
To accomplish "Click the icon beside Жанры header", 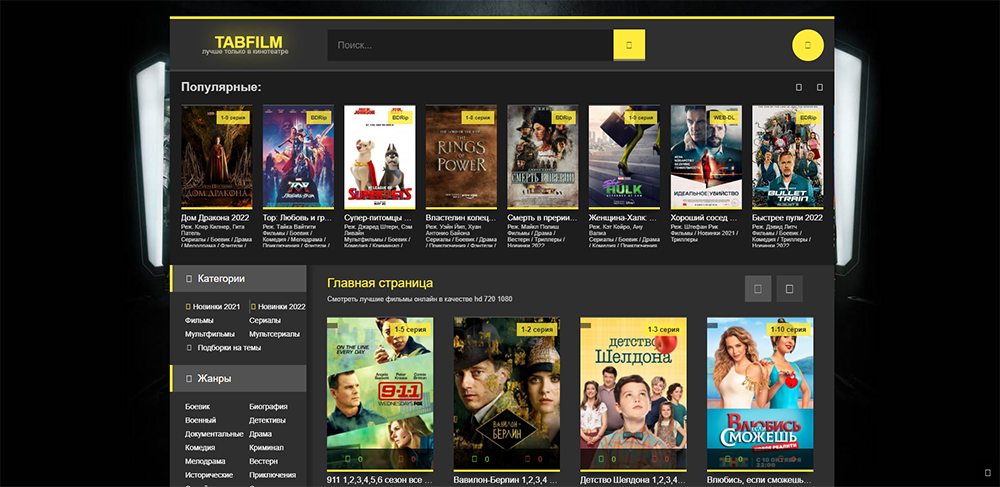I will [188, 379].
